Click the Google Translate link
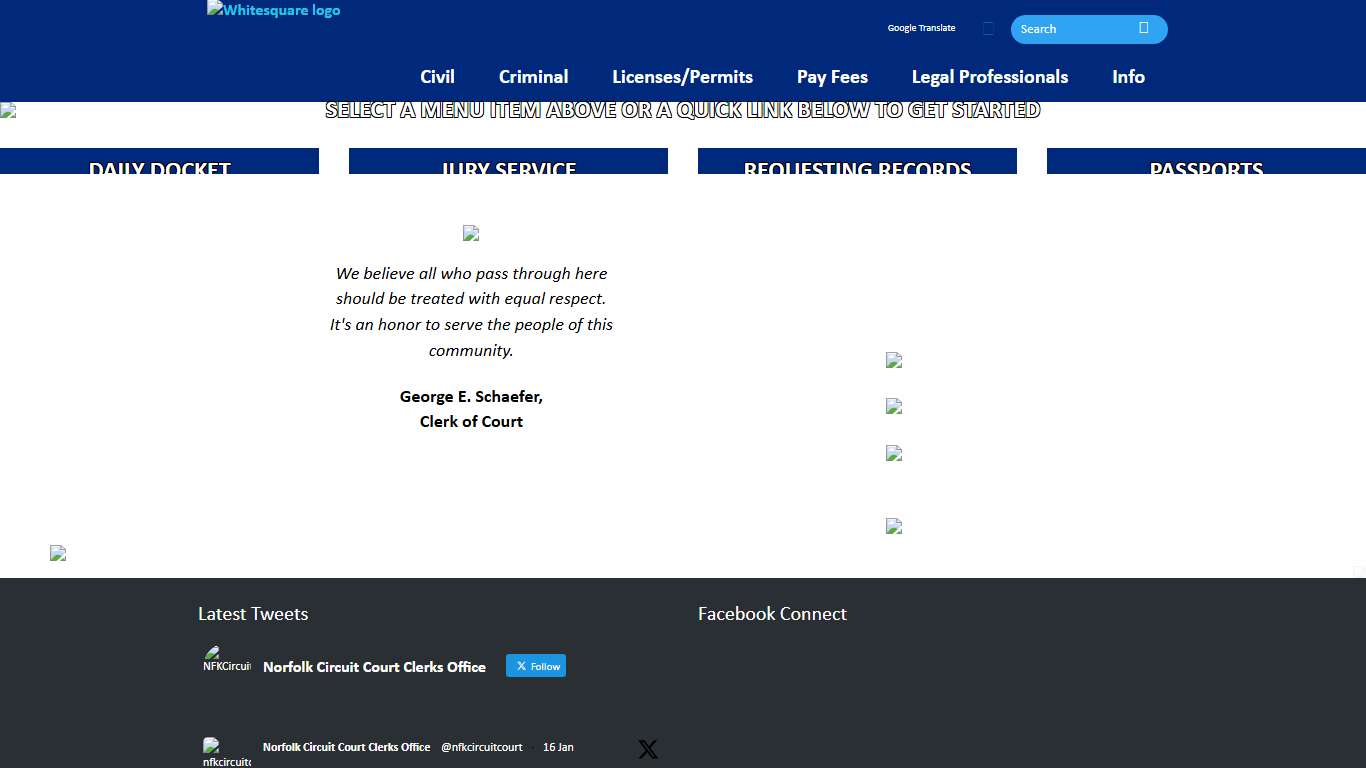Viewport: 1366px width, 768px height. point(921,28)
